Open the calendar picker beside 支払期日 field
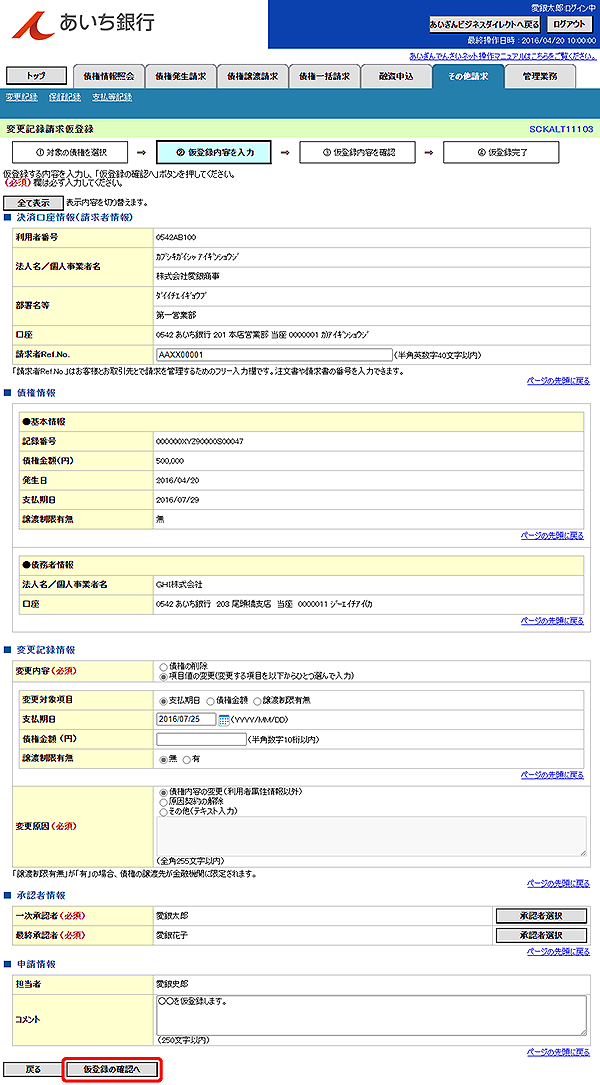Viewport: 600px width, 1085px height. (x=224, y=720)
